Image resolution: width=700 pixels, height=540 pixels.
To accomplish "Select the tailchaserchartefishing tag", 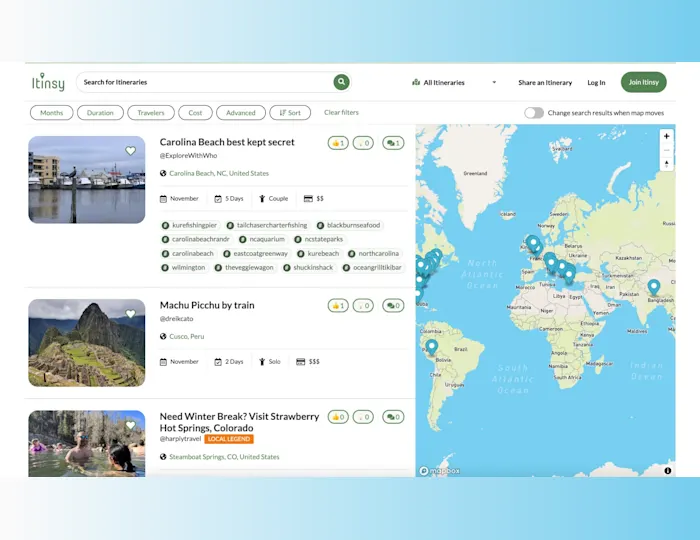I will 267,225.
